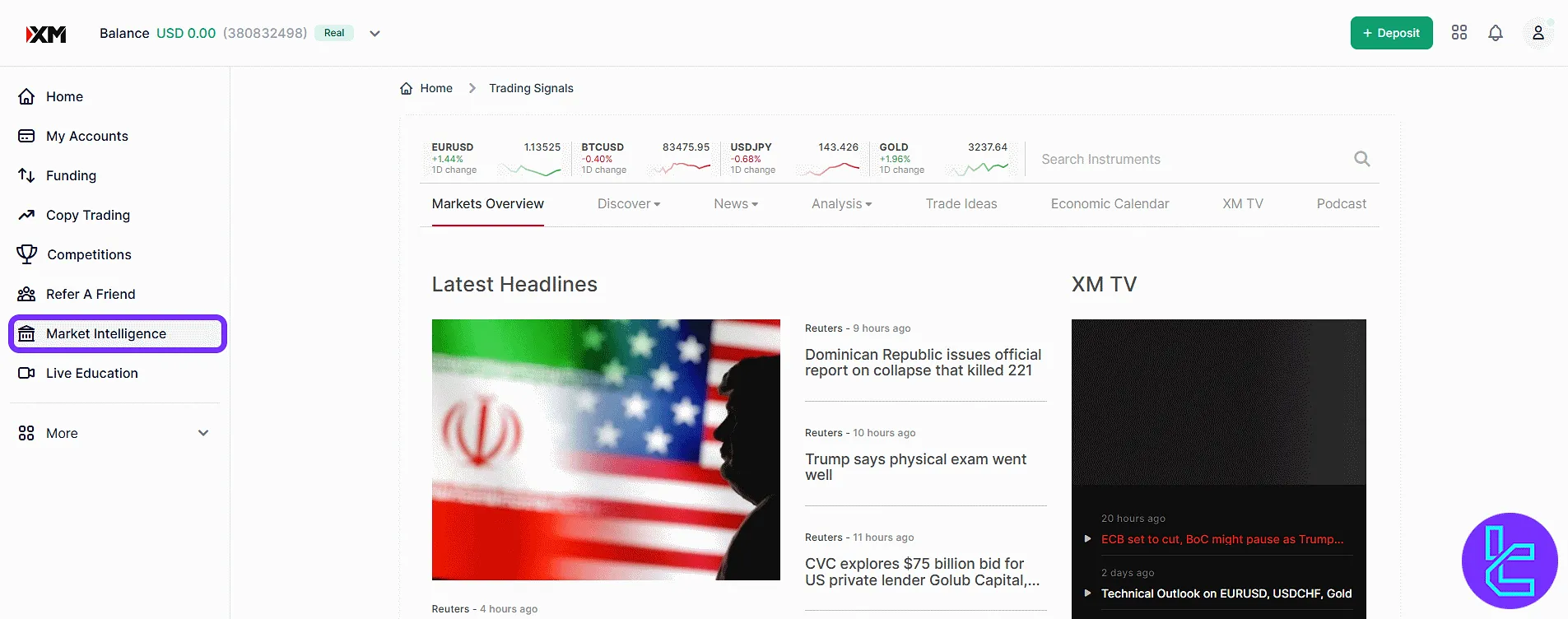This screenshot has height=619, width=1568.
Task: Click the Funding arrows icon
Action: [x=26, y=175]
